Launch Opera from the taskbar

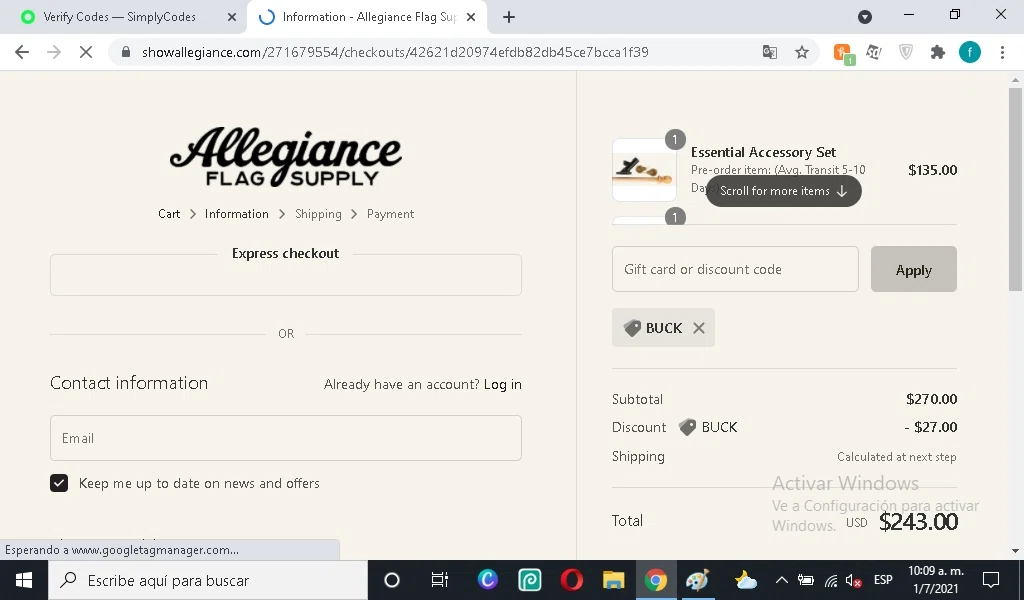point(571,580)
